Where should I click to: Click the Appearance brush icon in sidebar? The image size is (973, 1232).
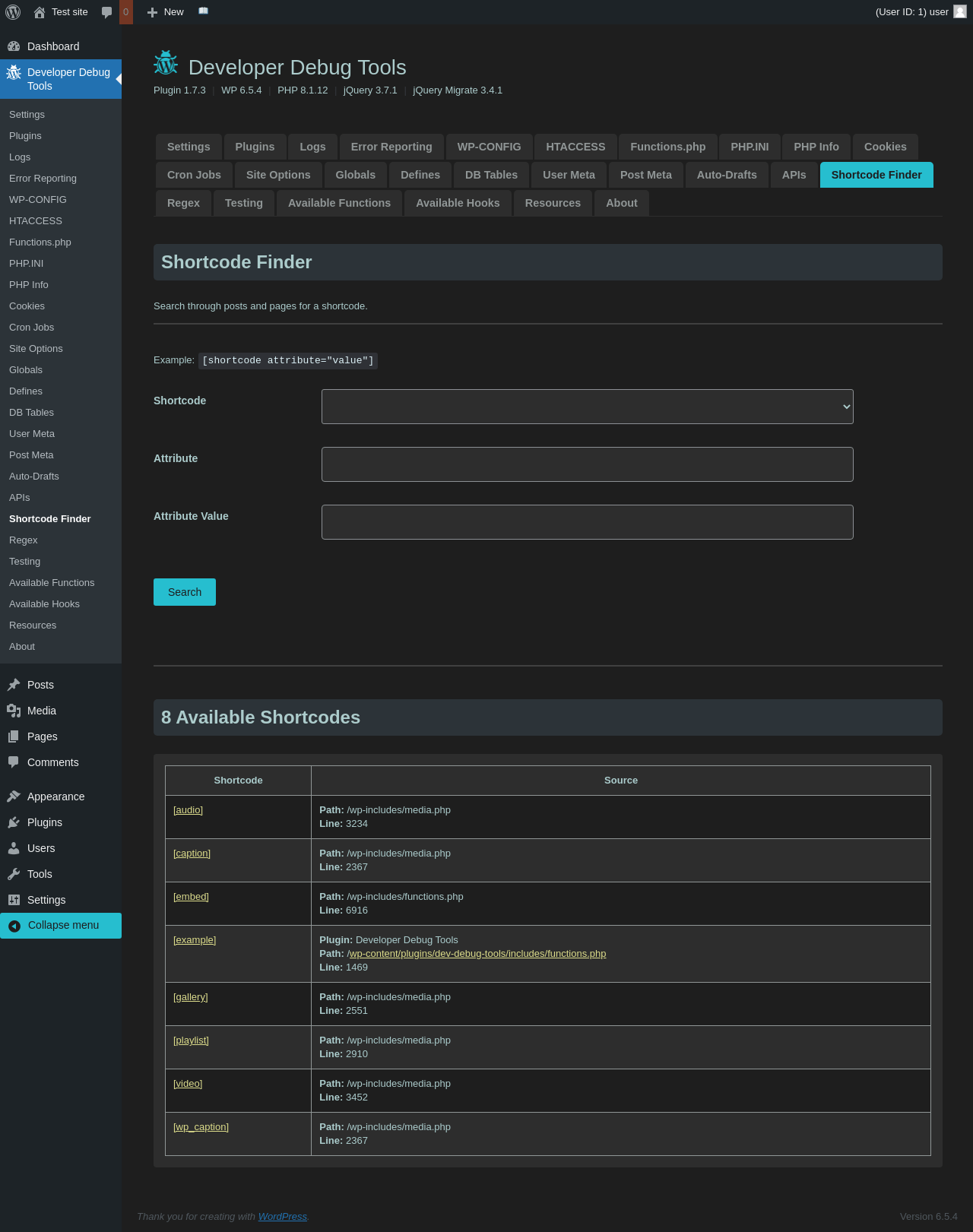click(14, 797)
